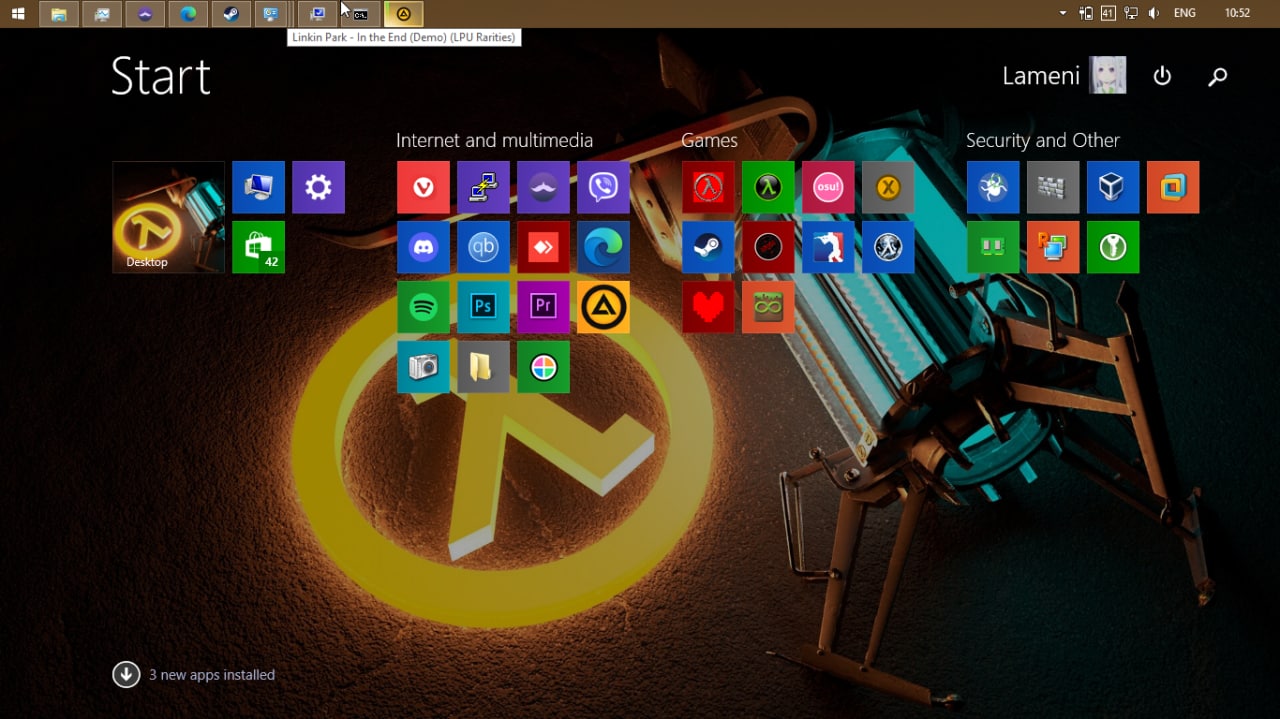
Task: Open the Vivaldi browser tile
Action: [423, 187]
